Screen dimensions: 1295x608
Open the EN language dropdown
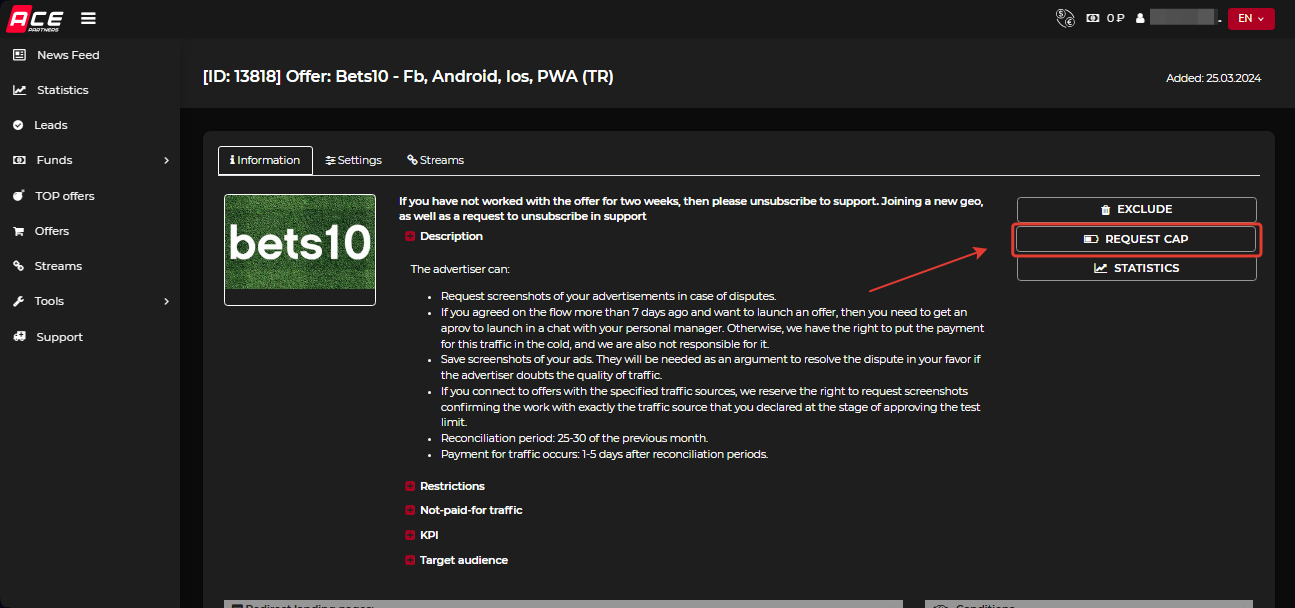click(x=1251, y=18)
